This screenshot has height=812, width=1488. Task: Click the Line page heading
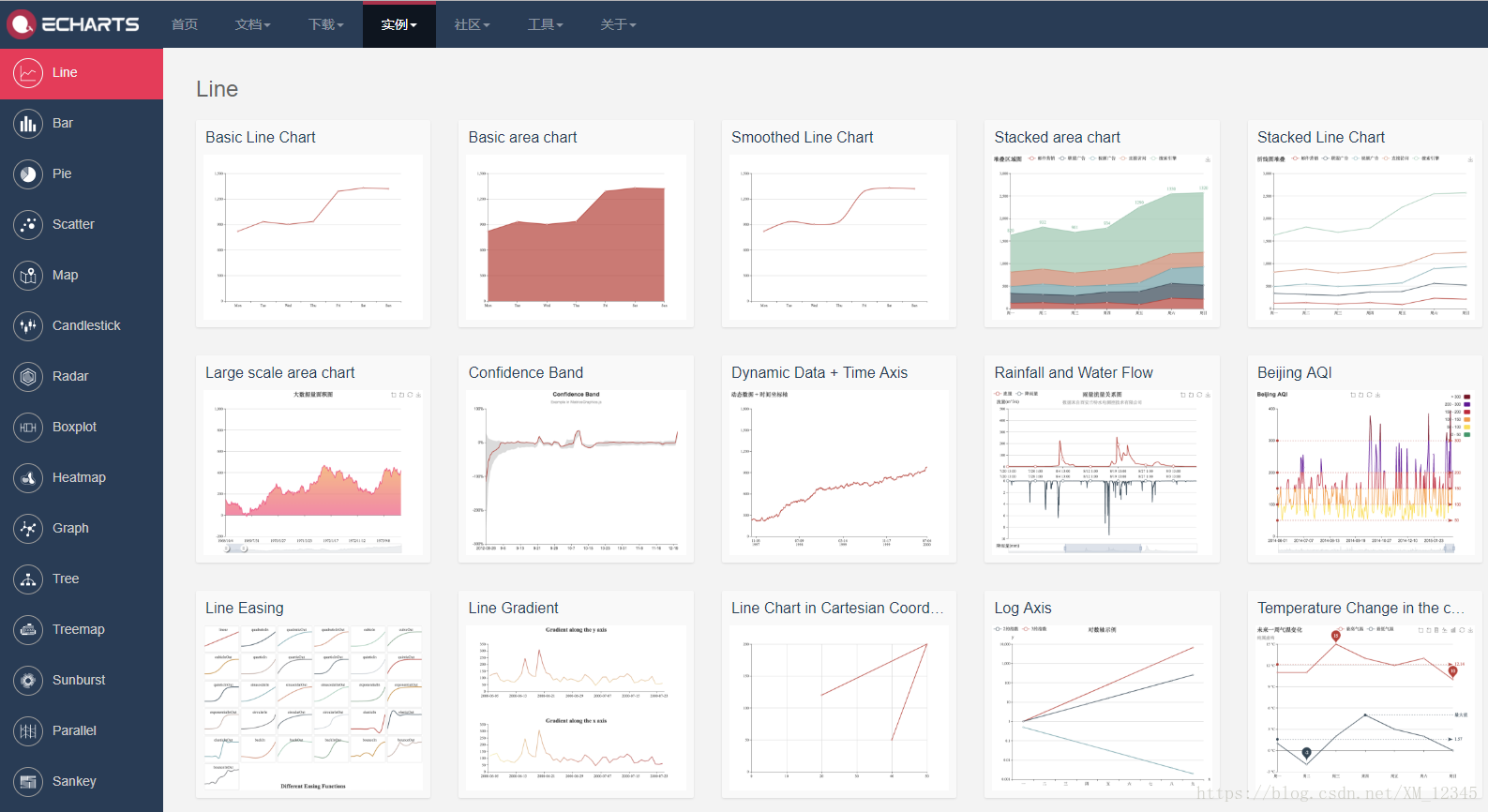(218, 89)
